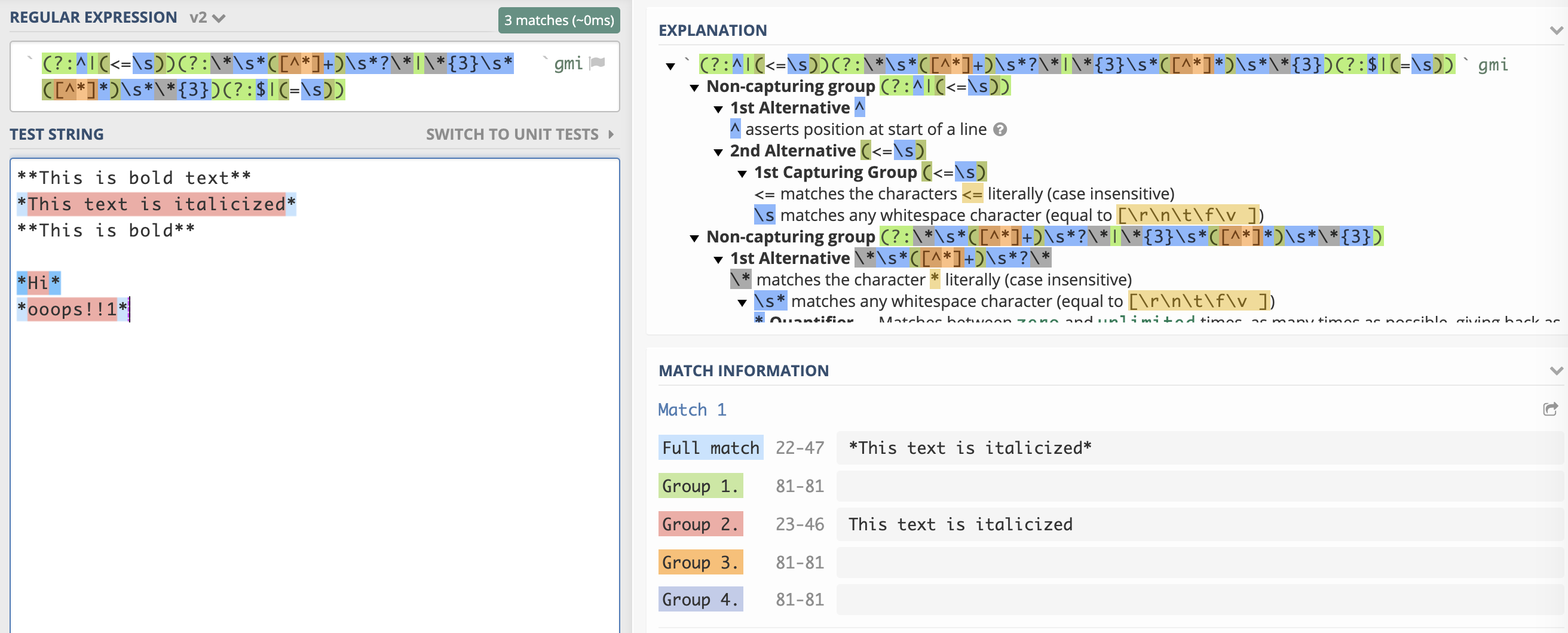The height and width of the screenshot is (633, 1568).
Task: Click the '*ooops!!1*' match in test string
Action: 72,309
